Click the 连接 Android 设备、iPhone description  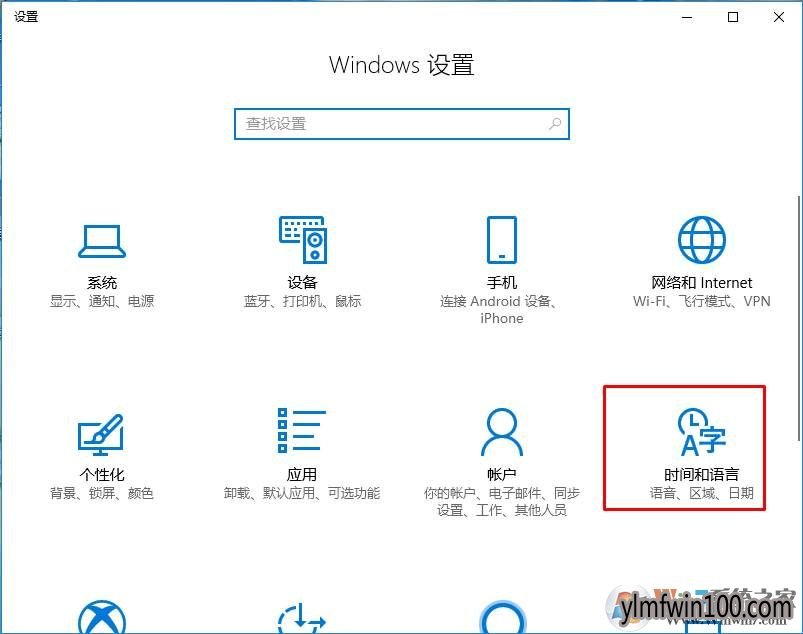point(498,309)
